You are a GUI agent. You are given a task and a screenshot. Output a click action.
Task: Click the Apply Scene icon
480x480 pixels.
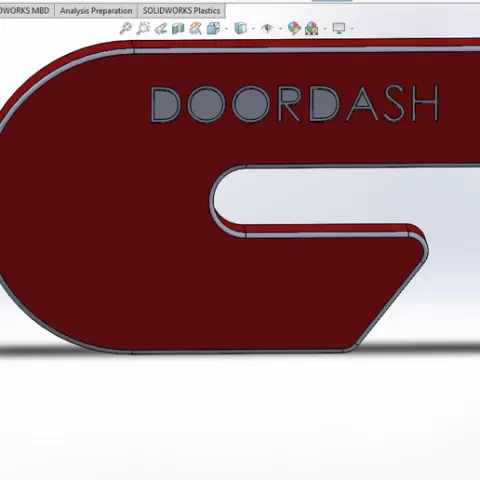312,28
